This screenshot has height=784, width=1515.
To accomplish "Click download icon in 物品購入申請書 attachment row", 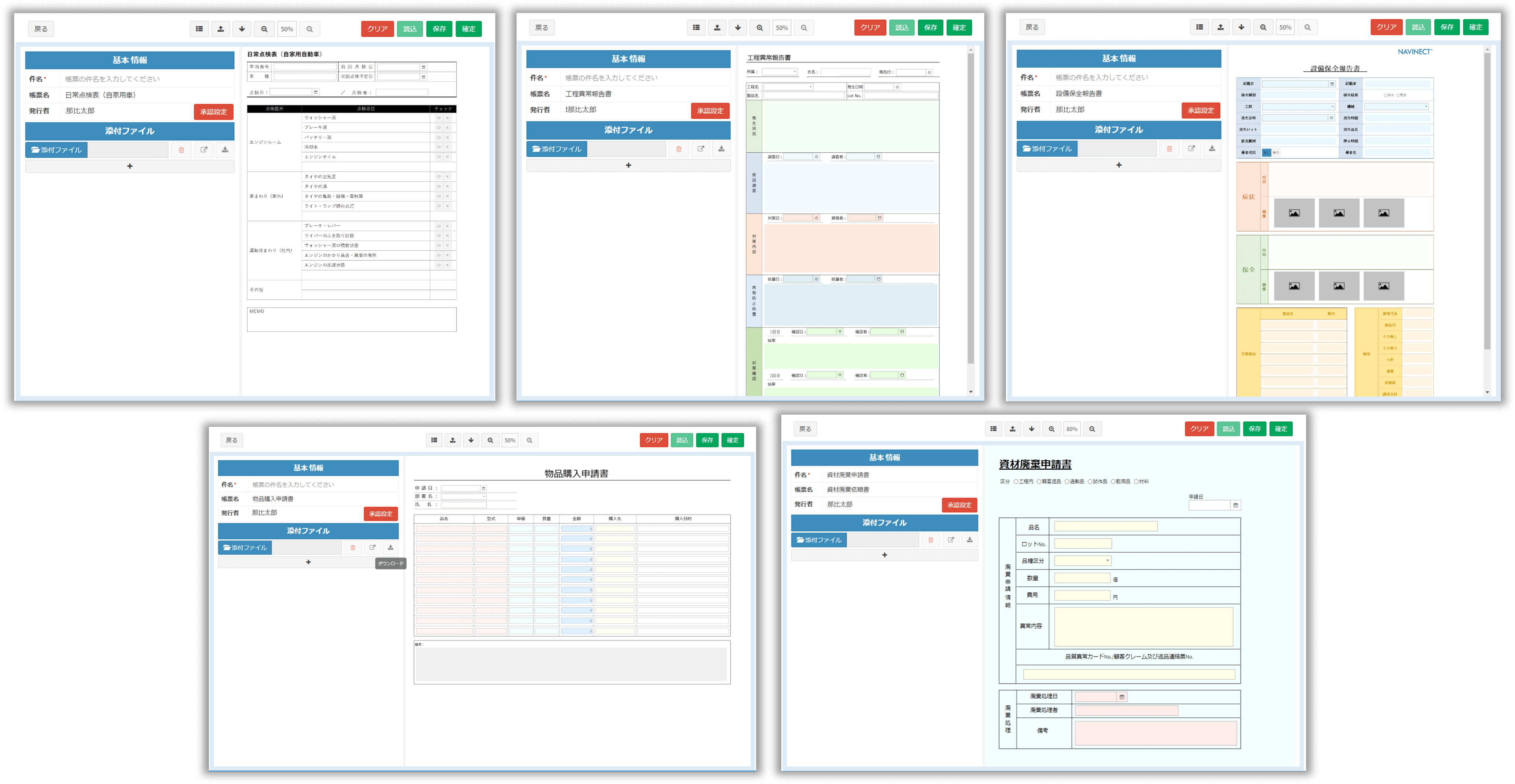I will (x=391, y=548).
